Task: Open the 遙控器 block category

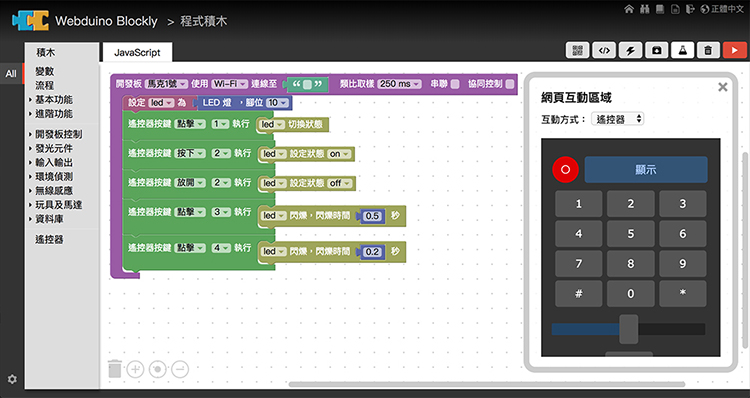Action: tap(49, 239)
